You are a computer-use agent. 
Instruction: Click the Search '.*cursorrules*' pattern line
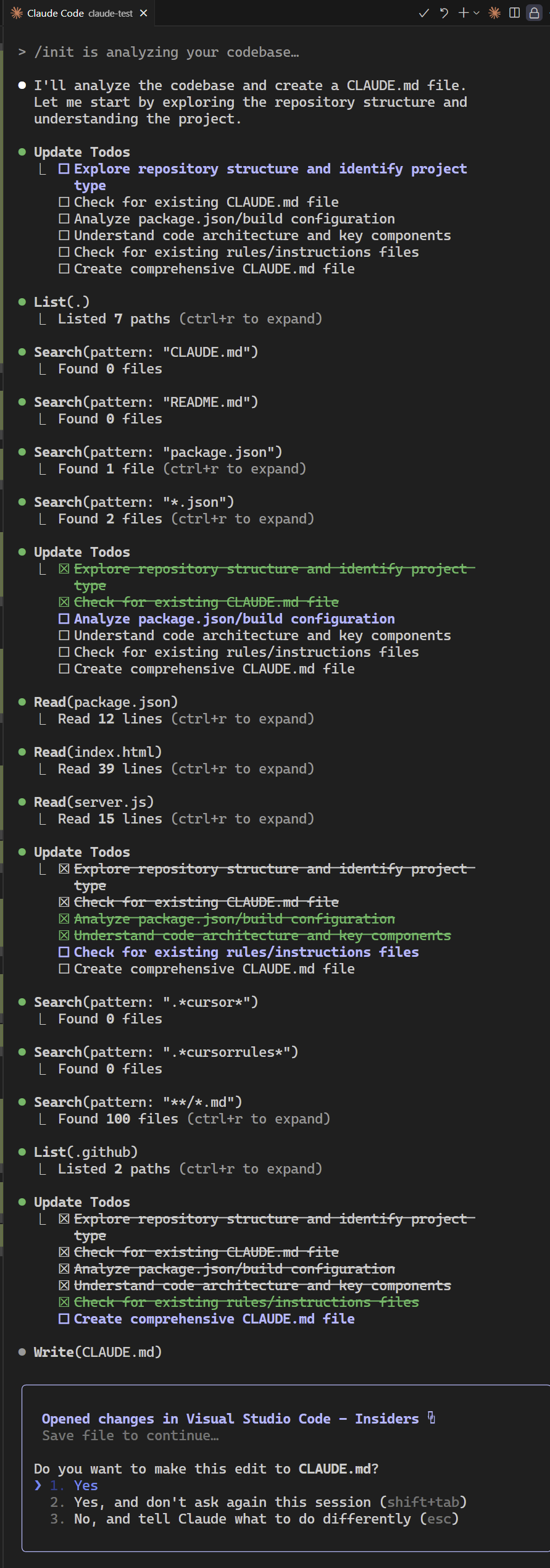(x=166, y=1052)
